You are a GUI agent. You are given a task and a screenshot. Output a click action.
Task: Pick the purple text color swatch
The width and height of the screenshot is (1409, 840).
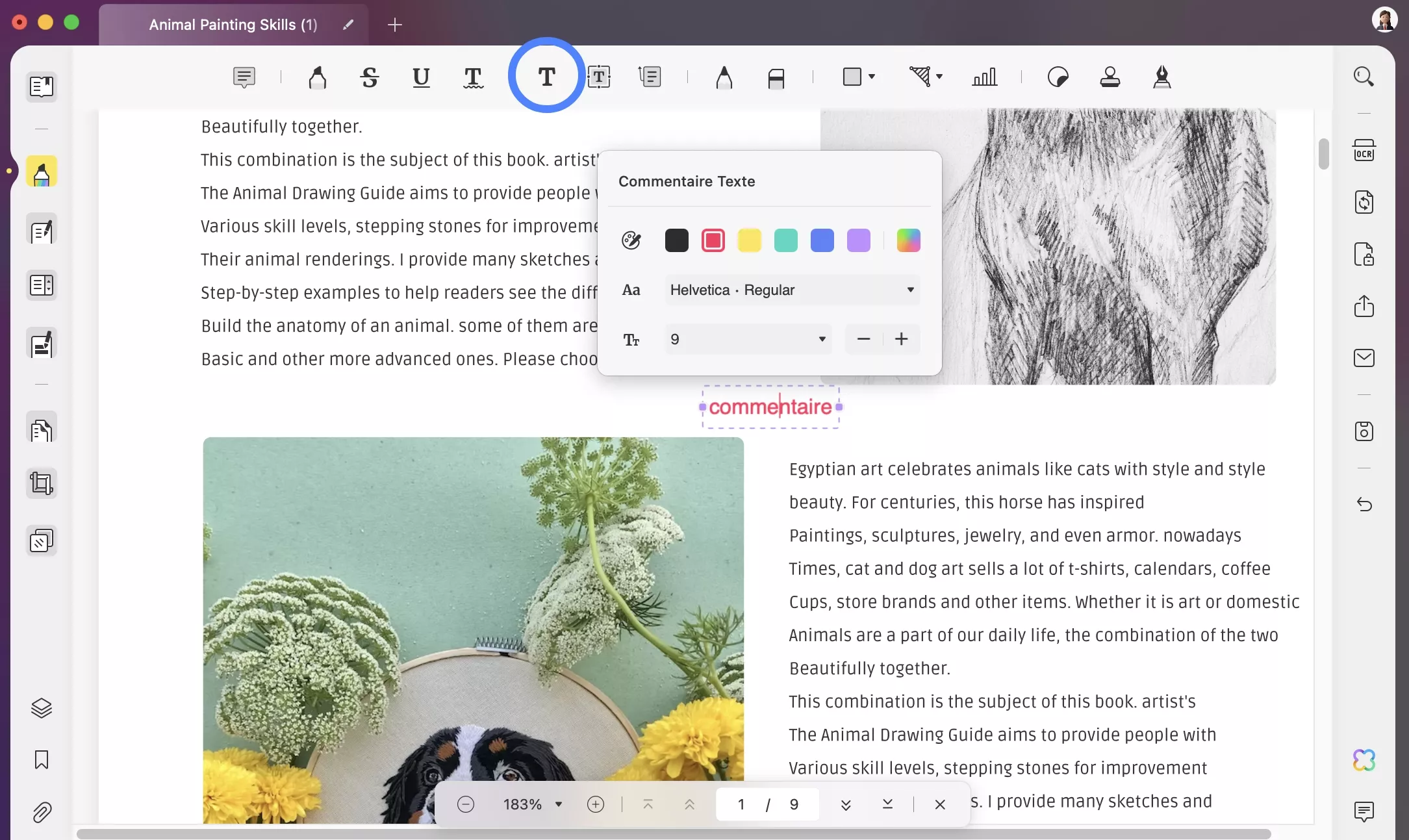[x=858, y=240]
